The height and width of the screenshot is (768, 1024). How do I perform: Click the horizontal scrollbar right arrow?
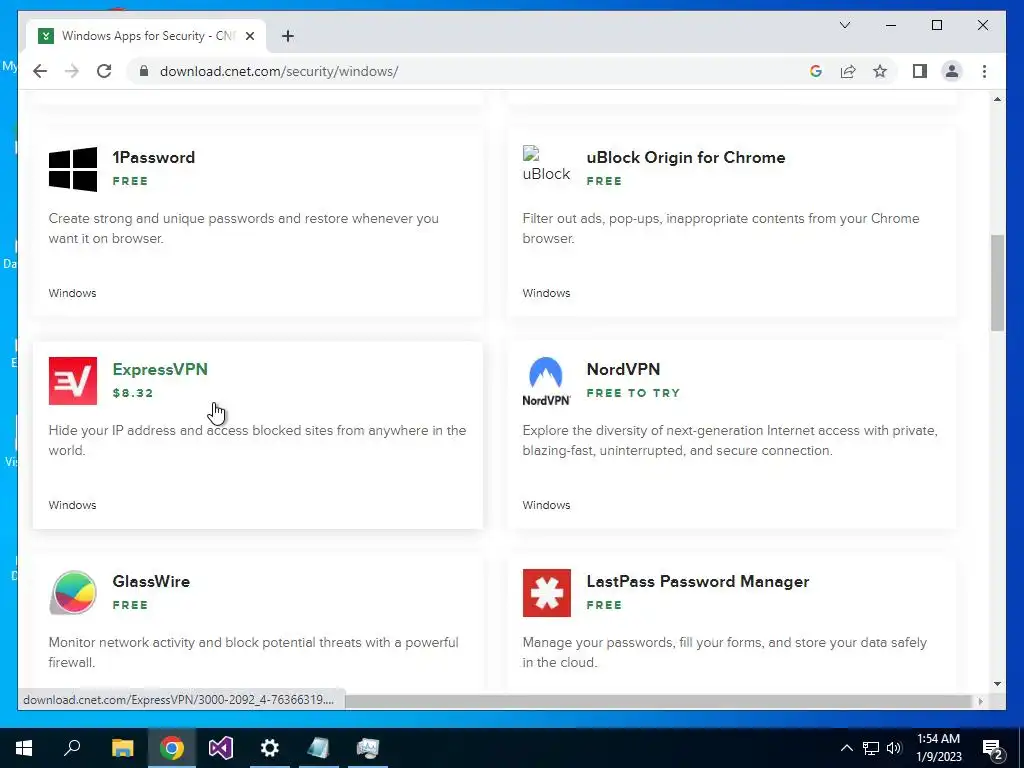pyautogui.click(x=980, y=701)
